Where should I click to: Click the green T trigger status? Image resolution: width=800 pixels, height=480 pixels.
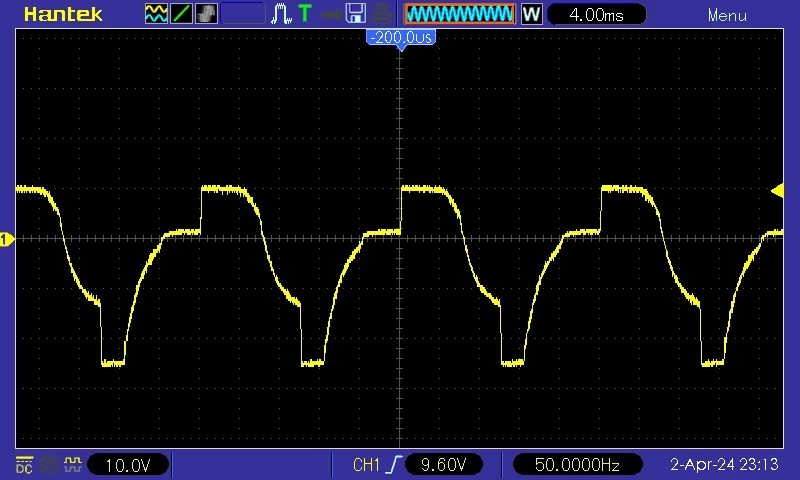(305, 14)
